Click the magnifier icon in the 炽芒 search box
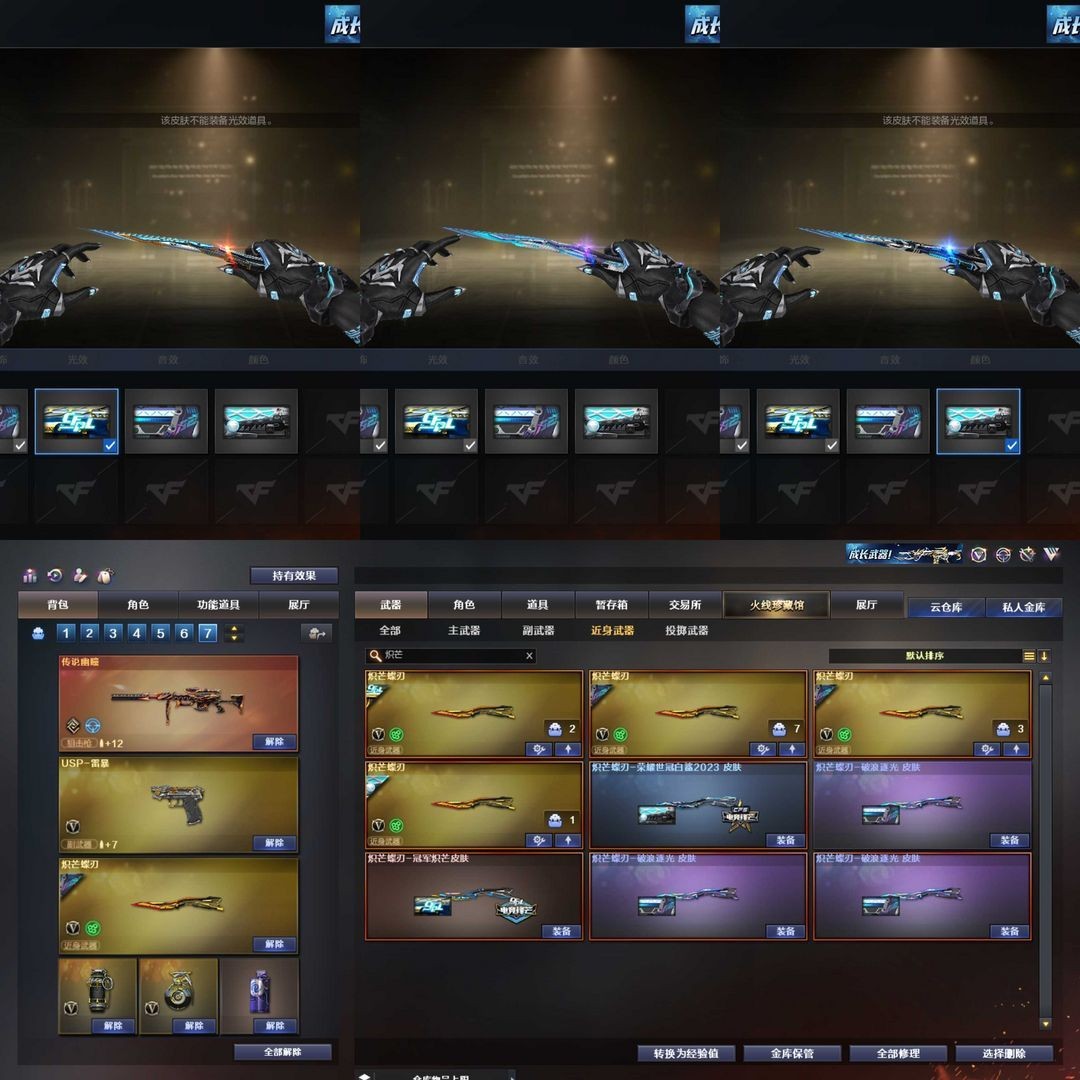The width and height of the screenshot is (1080, 1080). [x=375, y=656]
